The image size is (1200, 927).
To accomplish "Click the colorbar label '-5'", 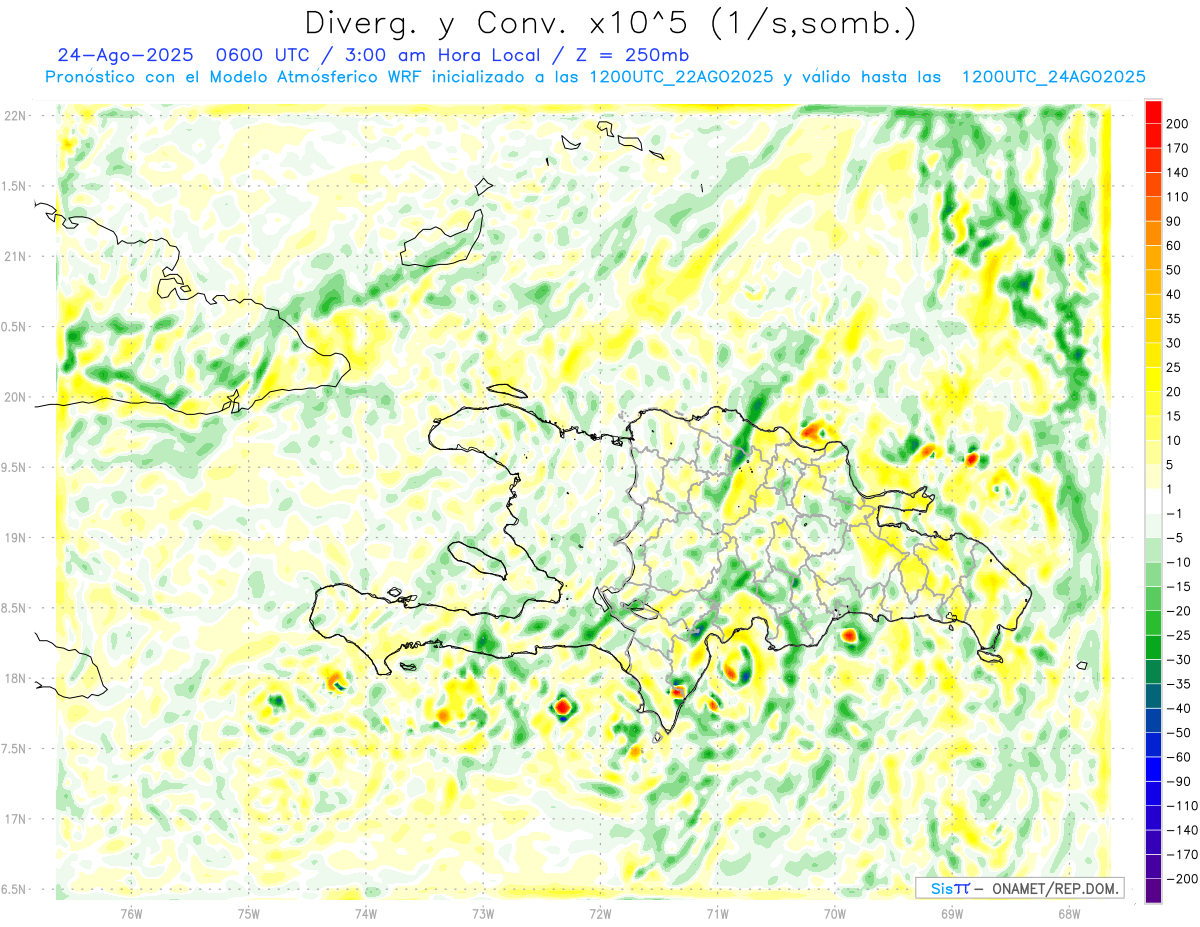I will [x=1174, y=538].
